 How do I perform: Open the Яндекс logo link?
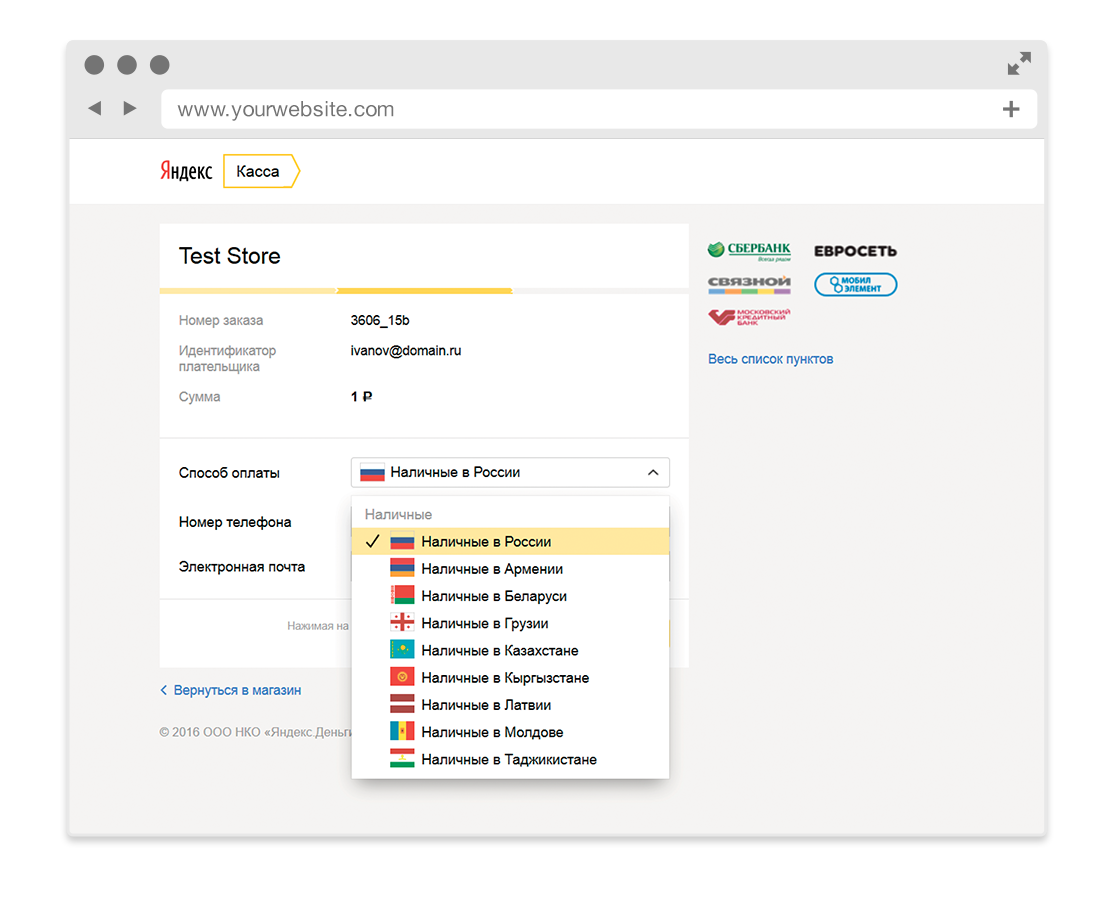[x=186, y=171]
